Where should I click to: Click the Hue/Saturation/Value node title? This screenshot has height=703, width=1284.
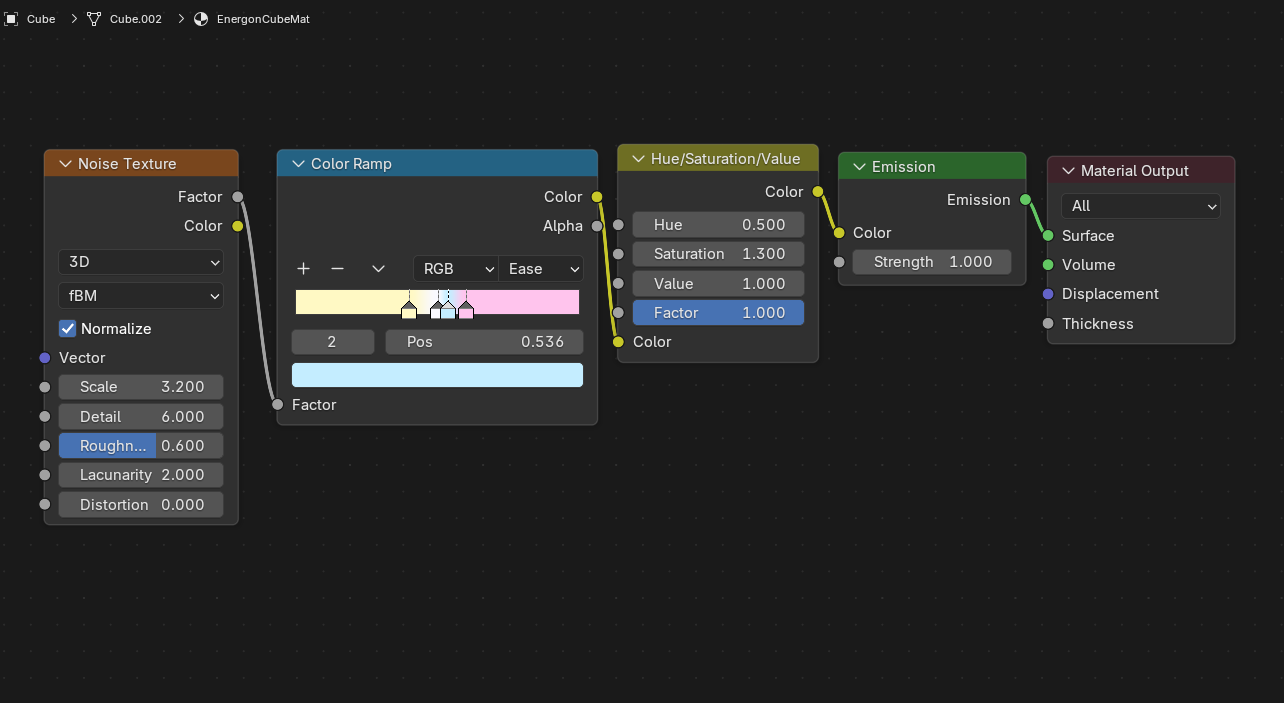[x=725, y=159]
